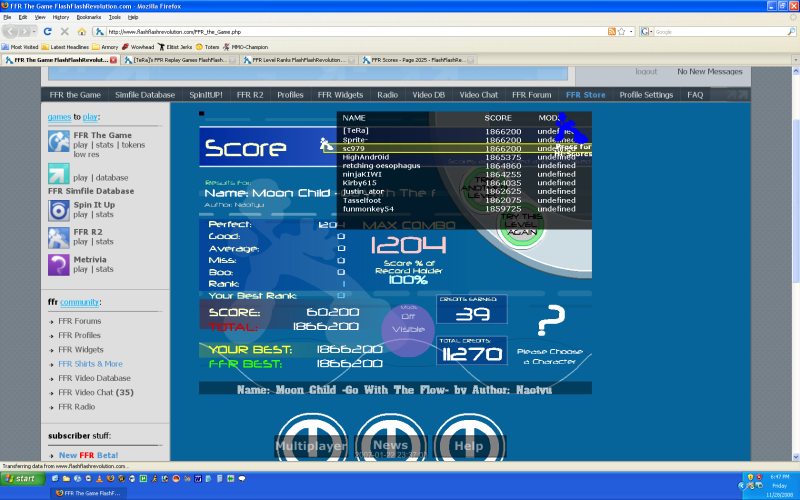Click the Firefox home button
The image size is (800, 500).
(82, 31)
